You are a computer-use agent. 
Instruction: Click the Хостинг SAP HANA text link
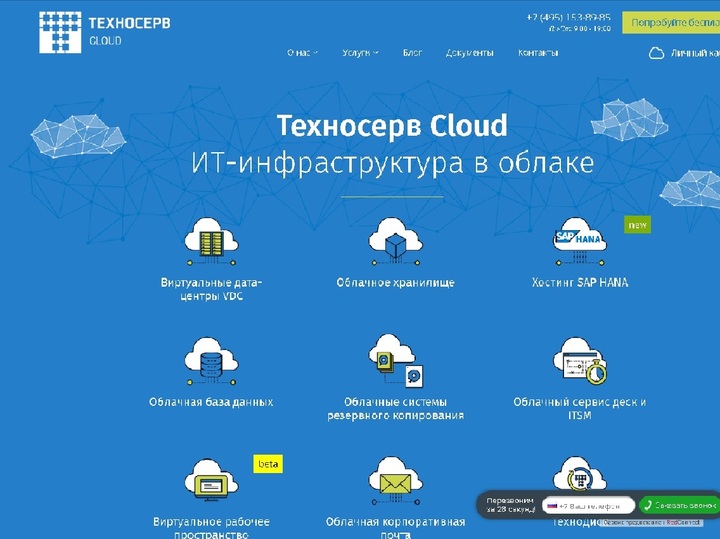coord(579,282)
